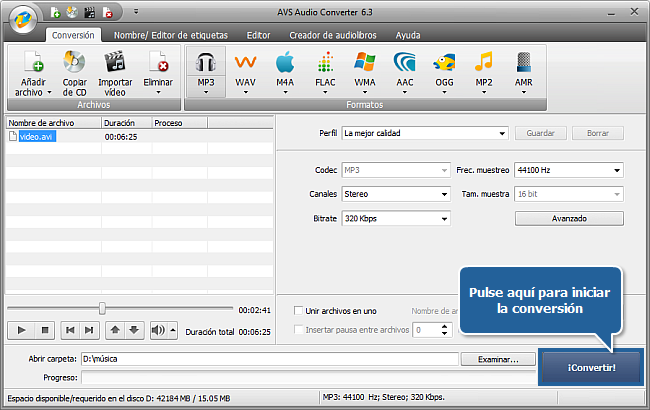The height and width of the screenshot is (410, 650).
Task: Switch to the Editor tab
Action: coord(258,35)
